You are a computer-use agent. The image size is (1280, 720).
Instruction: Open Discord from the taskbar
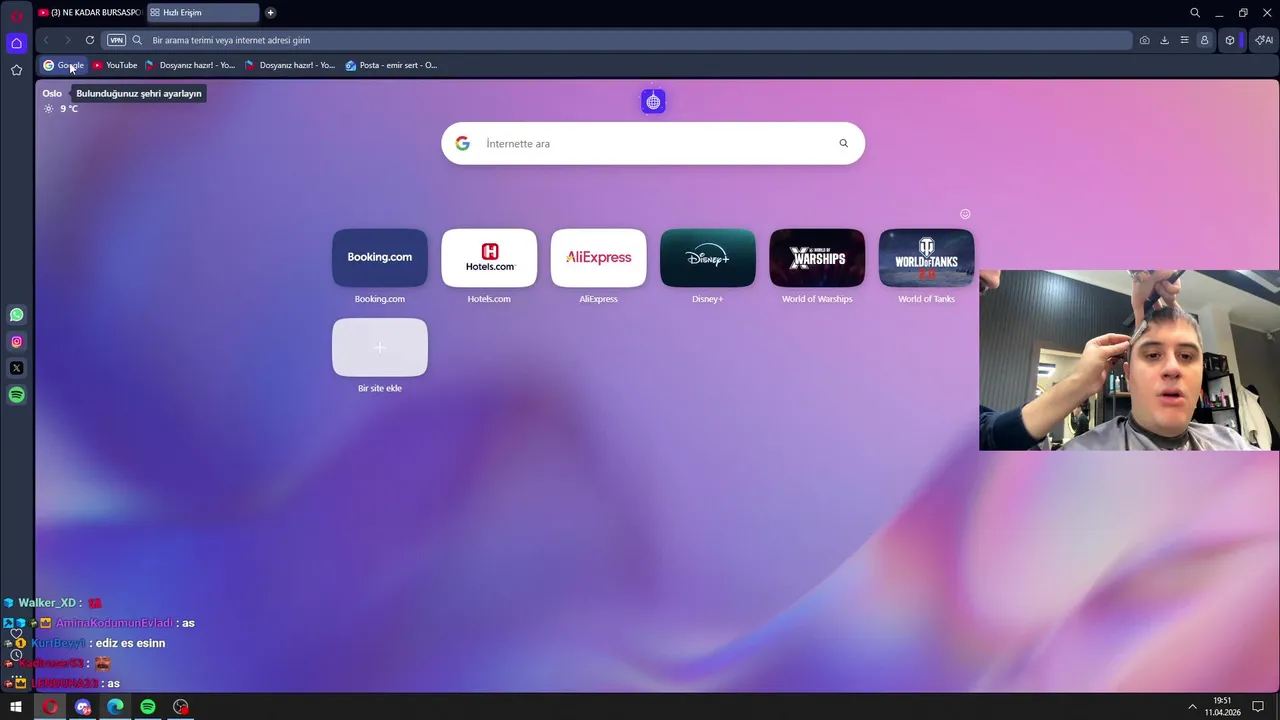pyautogui.click(x=83, y=707)
